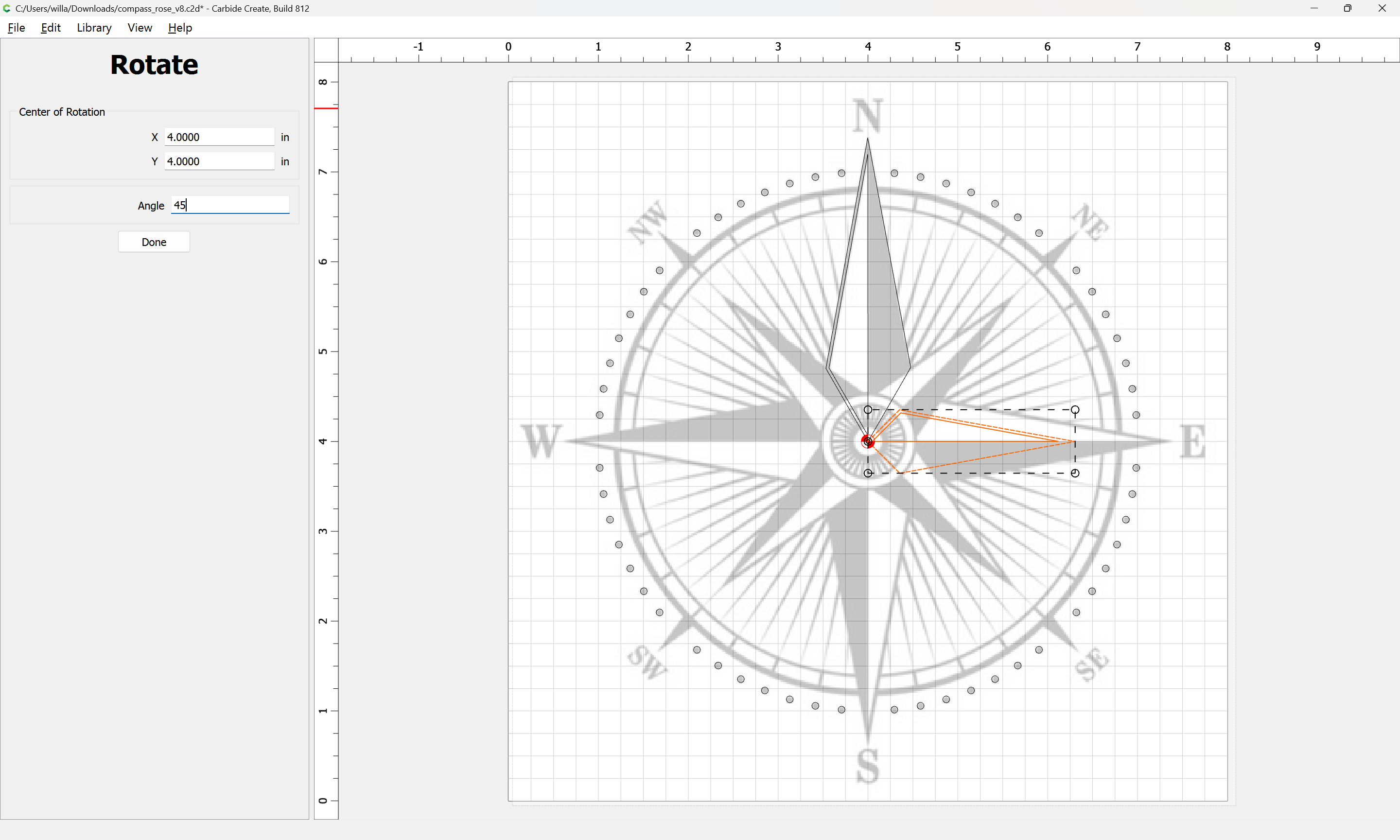Open the Edit menu

coord(51,28)
